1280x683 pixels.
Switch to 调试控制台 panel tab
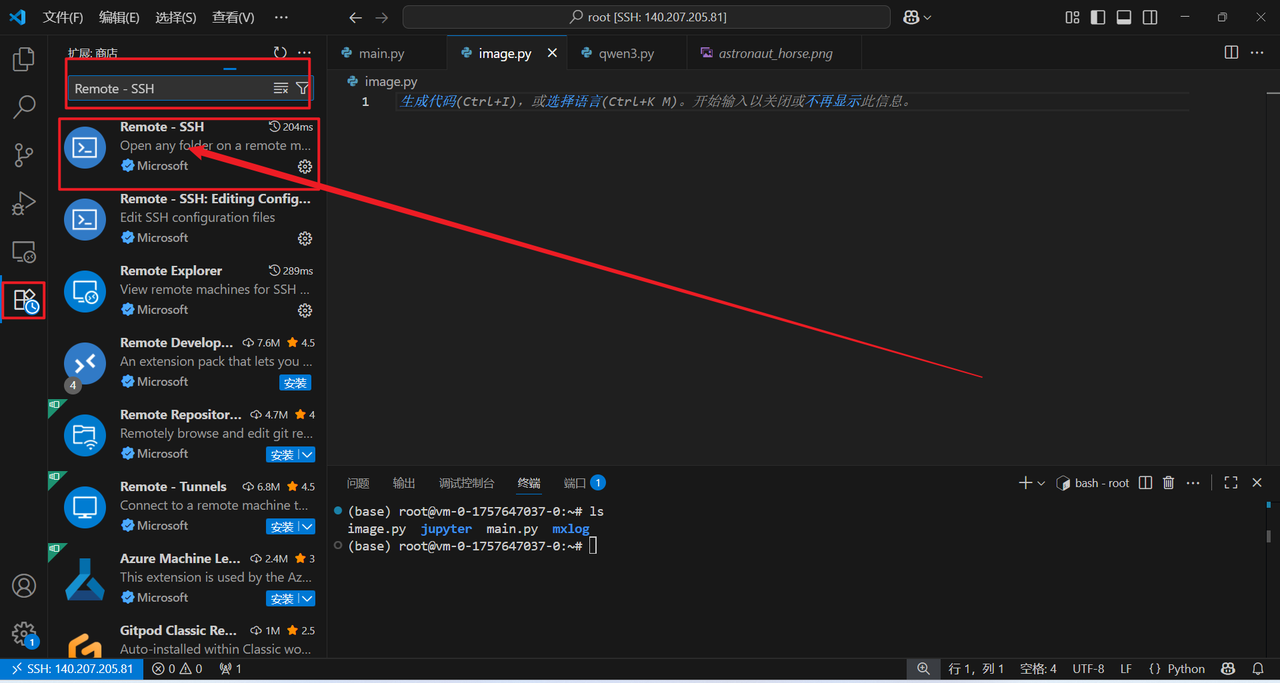tap(467, 483)
